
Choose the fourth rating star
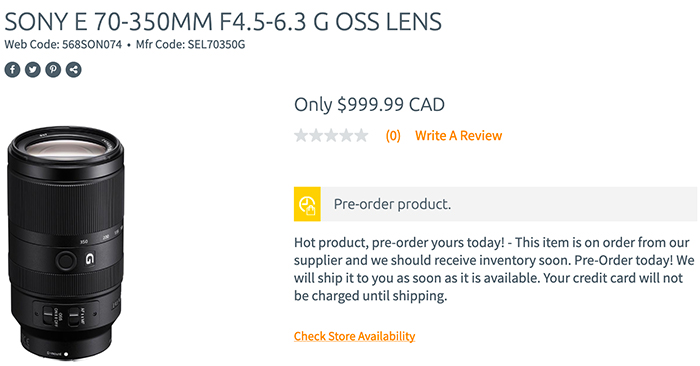[x=346, y=135]
